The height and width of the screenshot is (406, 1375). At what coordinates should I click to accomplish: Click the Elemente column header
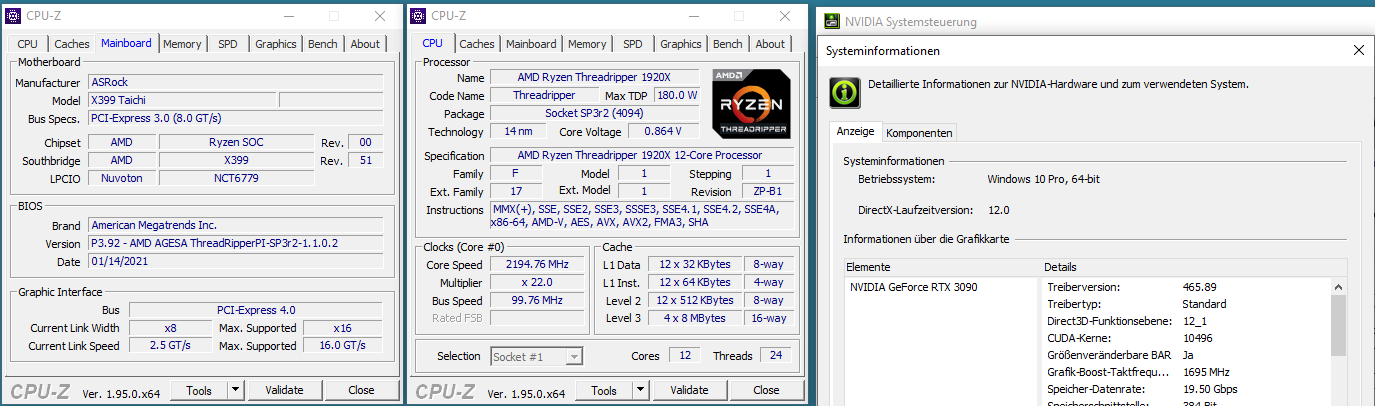point(942,267)
